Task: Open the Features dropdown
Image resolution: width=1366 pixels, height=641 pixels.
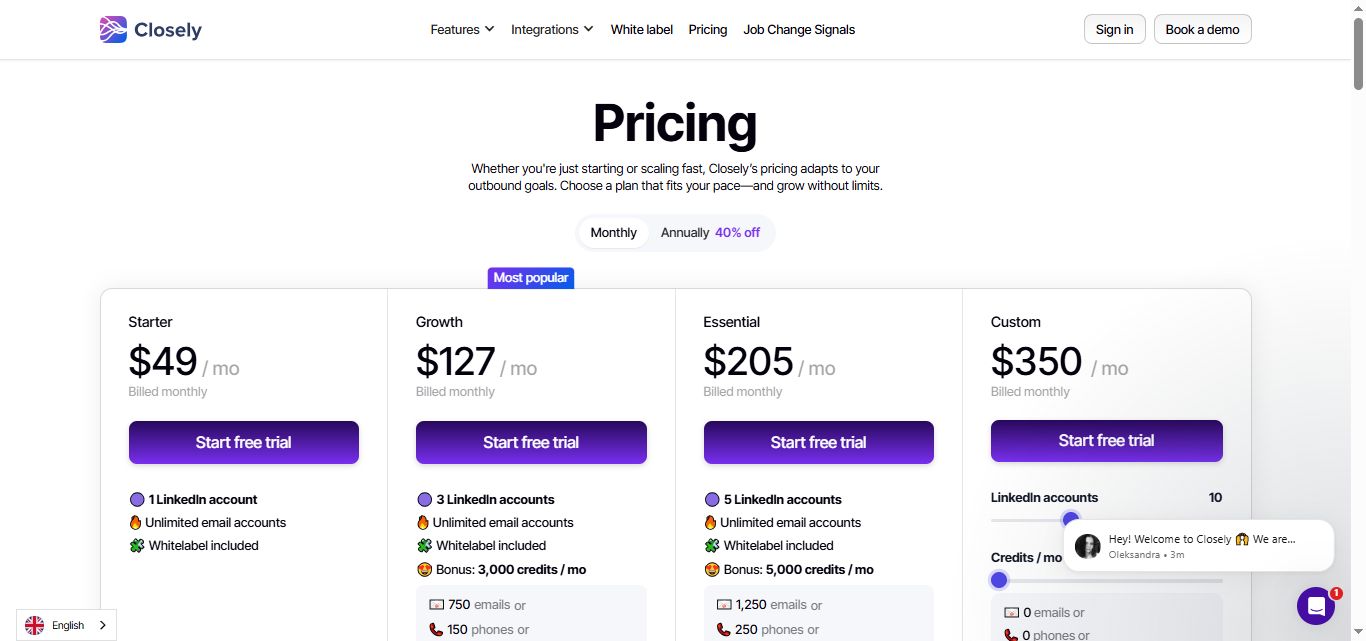Action: click(461, 29)
